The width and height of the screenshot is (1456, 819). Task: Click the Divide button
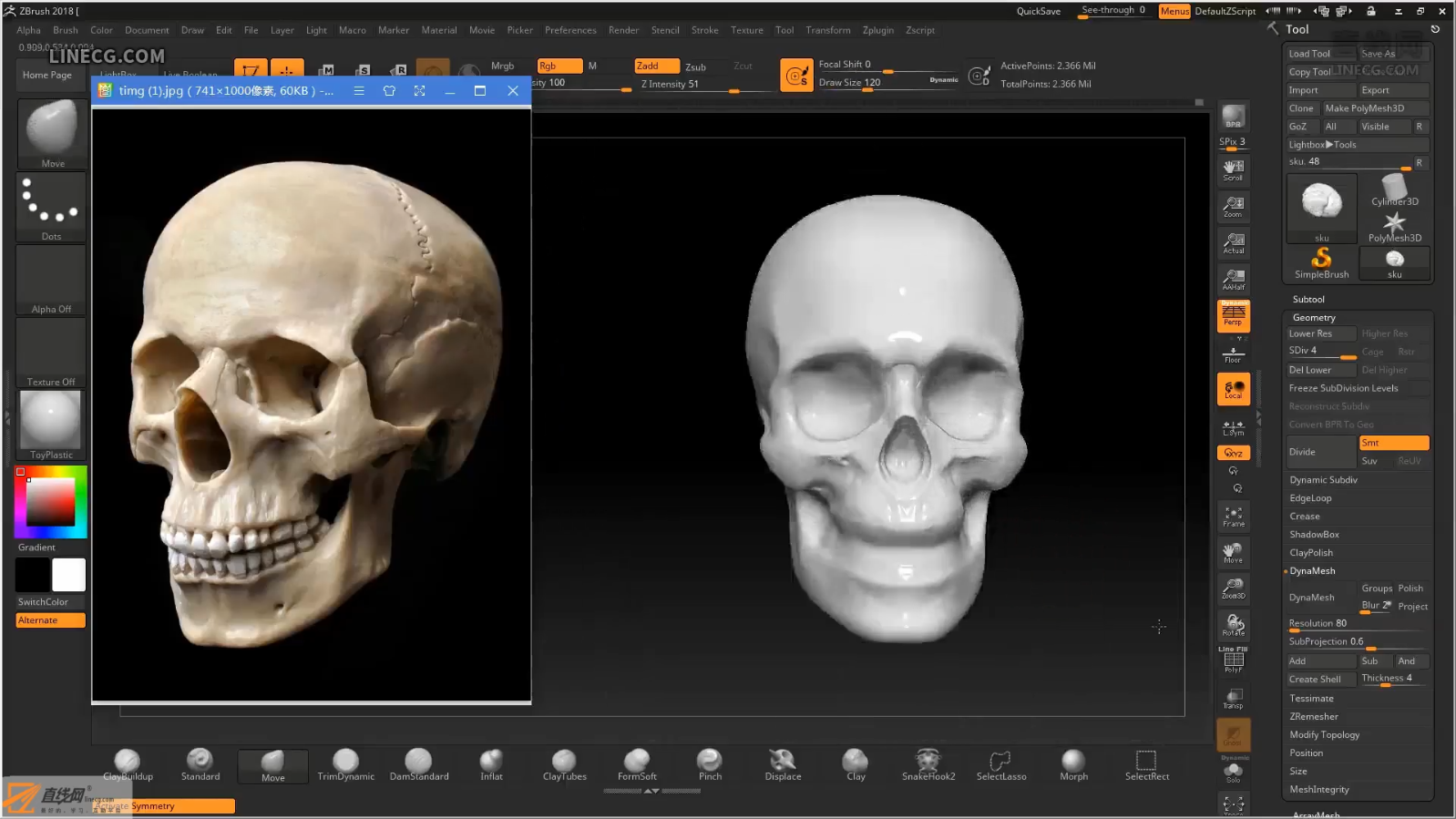pyautogui.click(x=1321, y=452)
